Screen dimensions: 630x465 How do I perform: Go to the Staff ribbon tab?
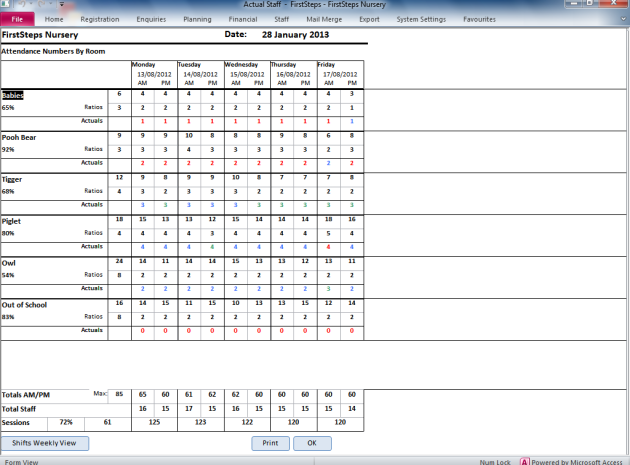pos(281,19)
